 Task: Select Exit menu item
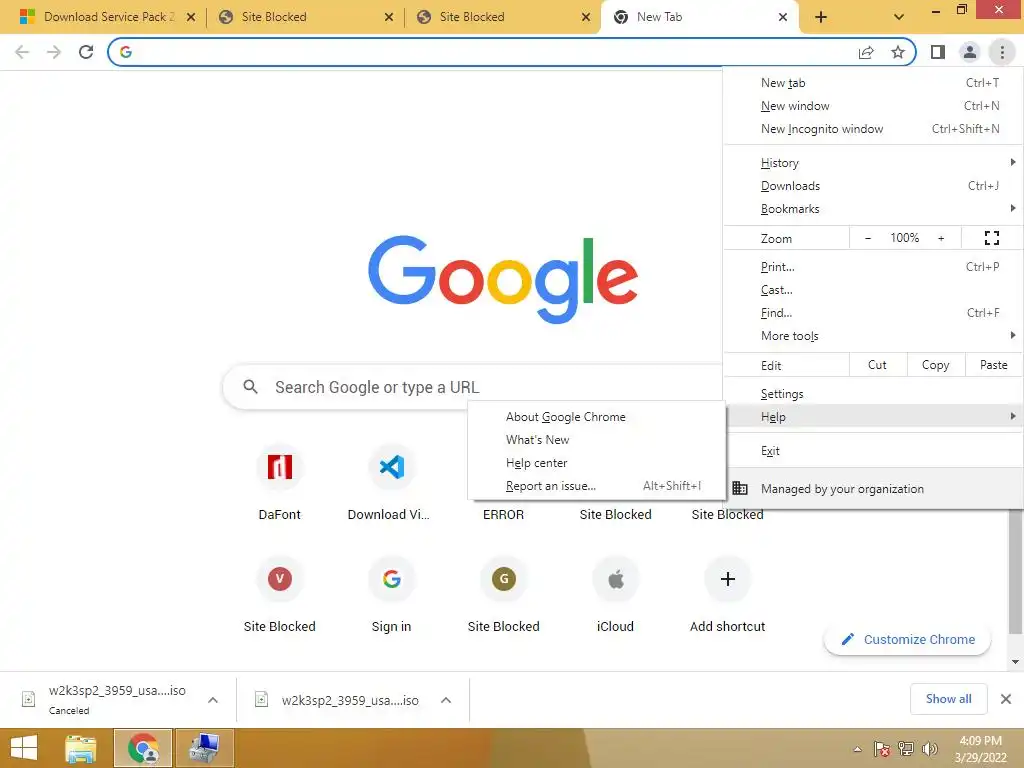[x=873, y=451]
